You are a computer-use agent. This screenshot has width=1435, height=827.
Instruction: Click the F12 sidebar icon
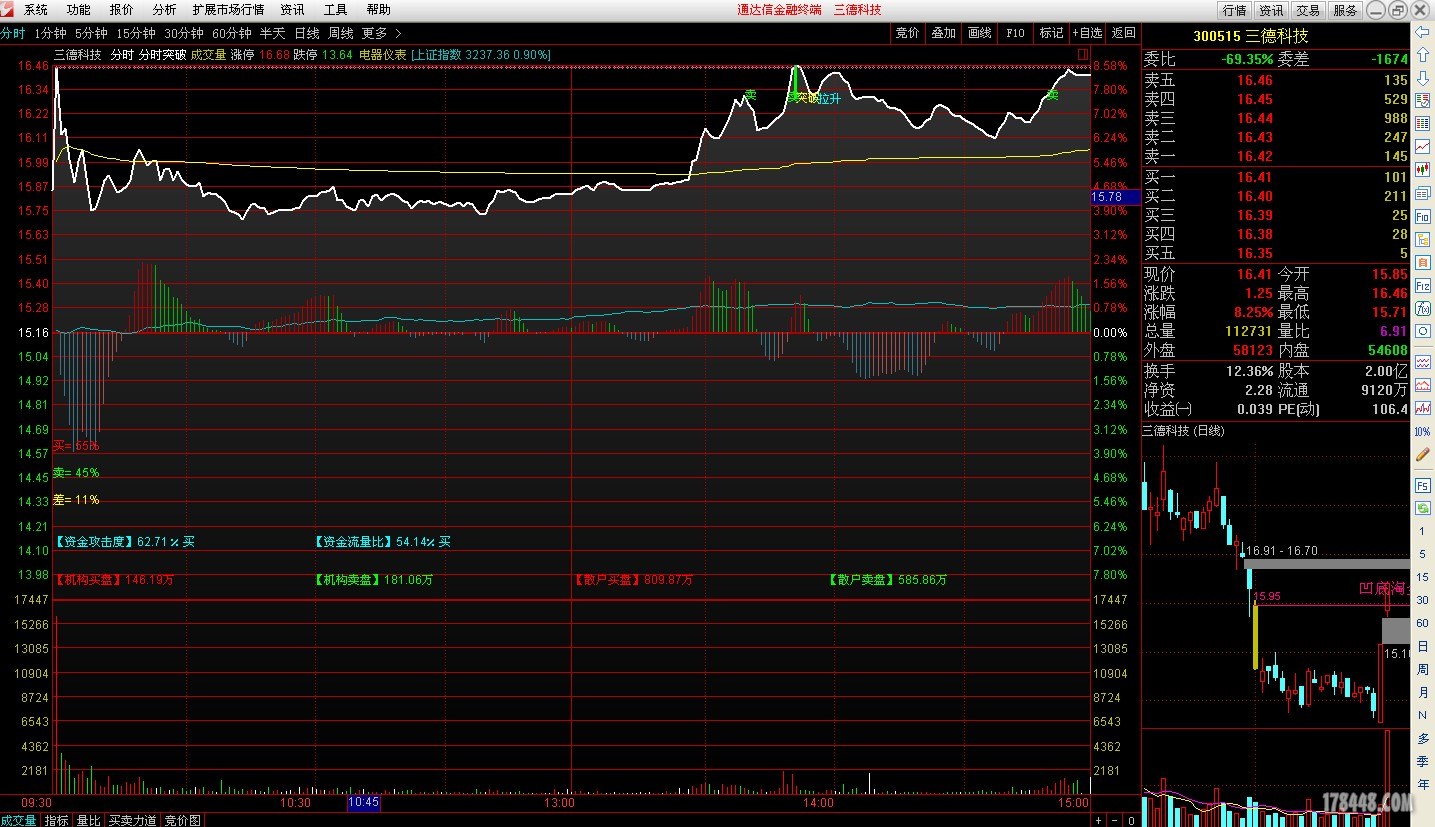[1422, 285]
